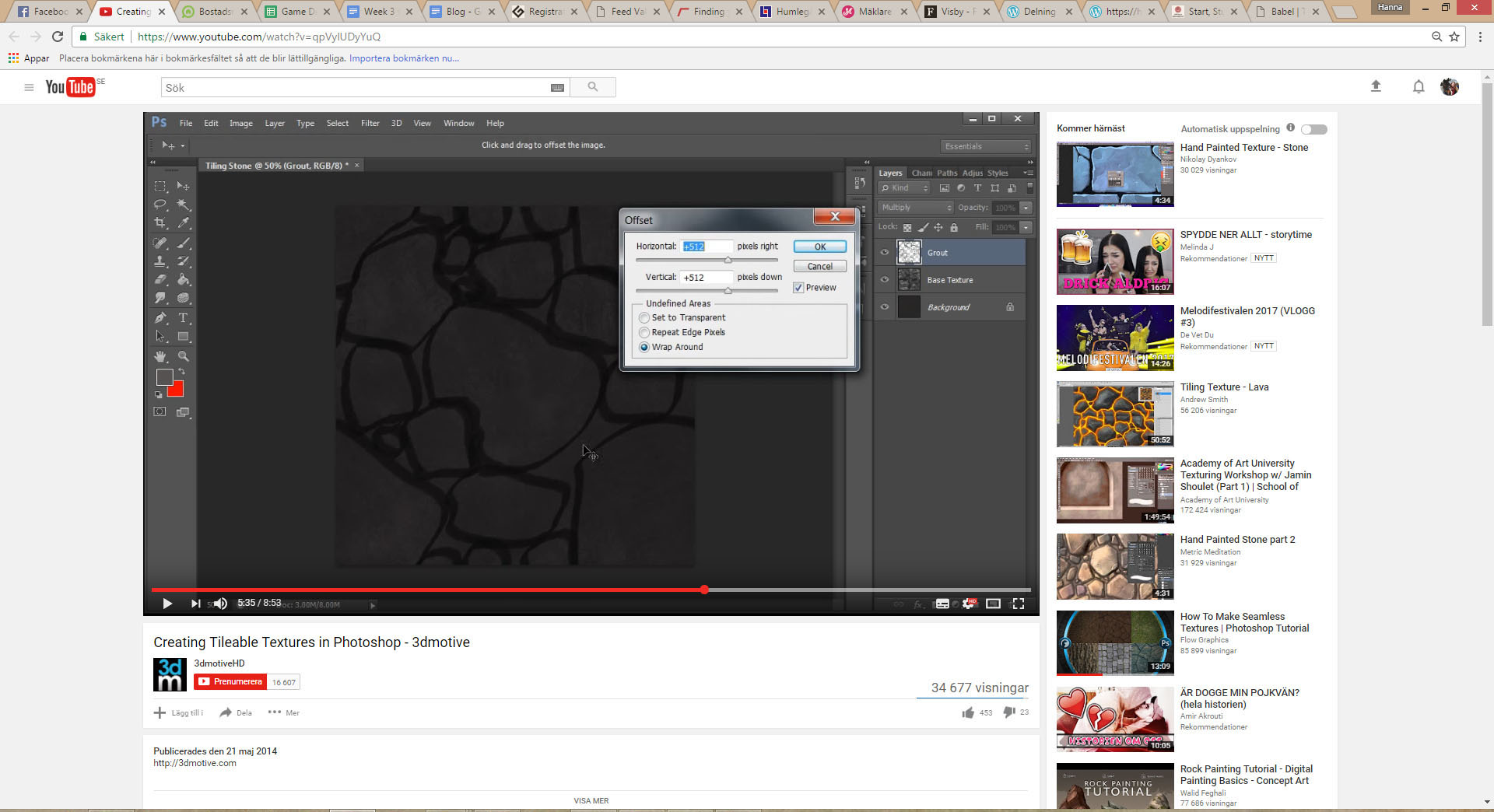Pick the Eyedropper tool

[x=182, y=222]
